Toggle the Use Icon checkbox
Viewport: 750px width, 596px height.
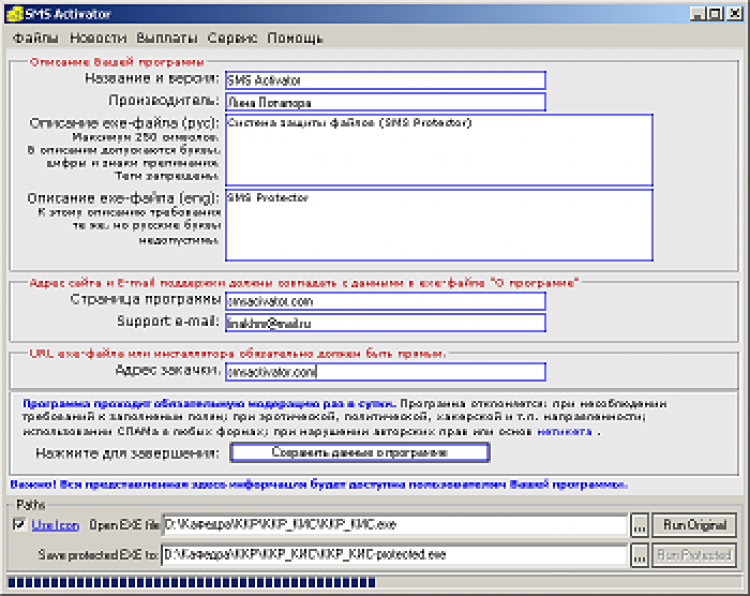(19, 524)
